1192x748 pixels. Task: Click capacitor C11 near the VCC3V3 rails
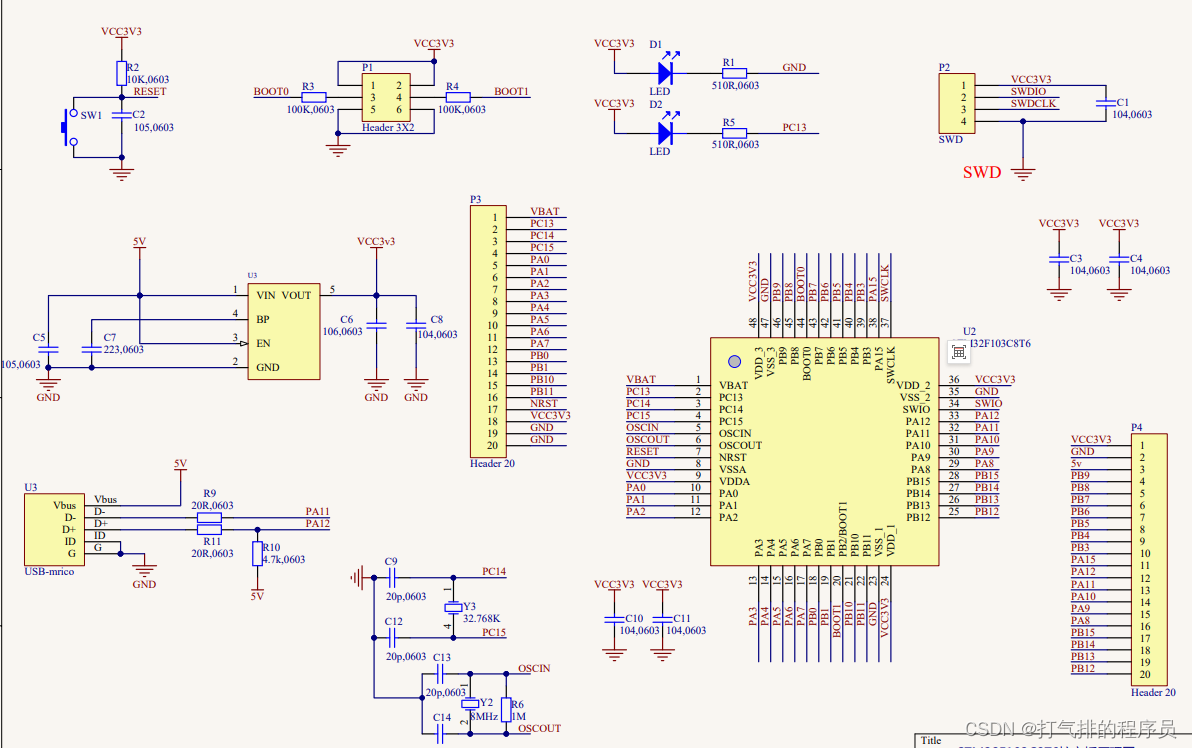coord(662,620)
